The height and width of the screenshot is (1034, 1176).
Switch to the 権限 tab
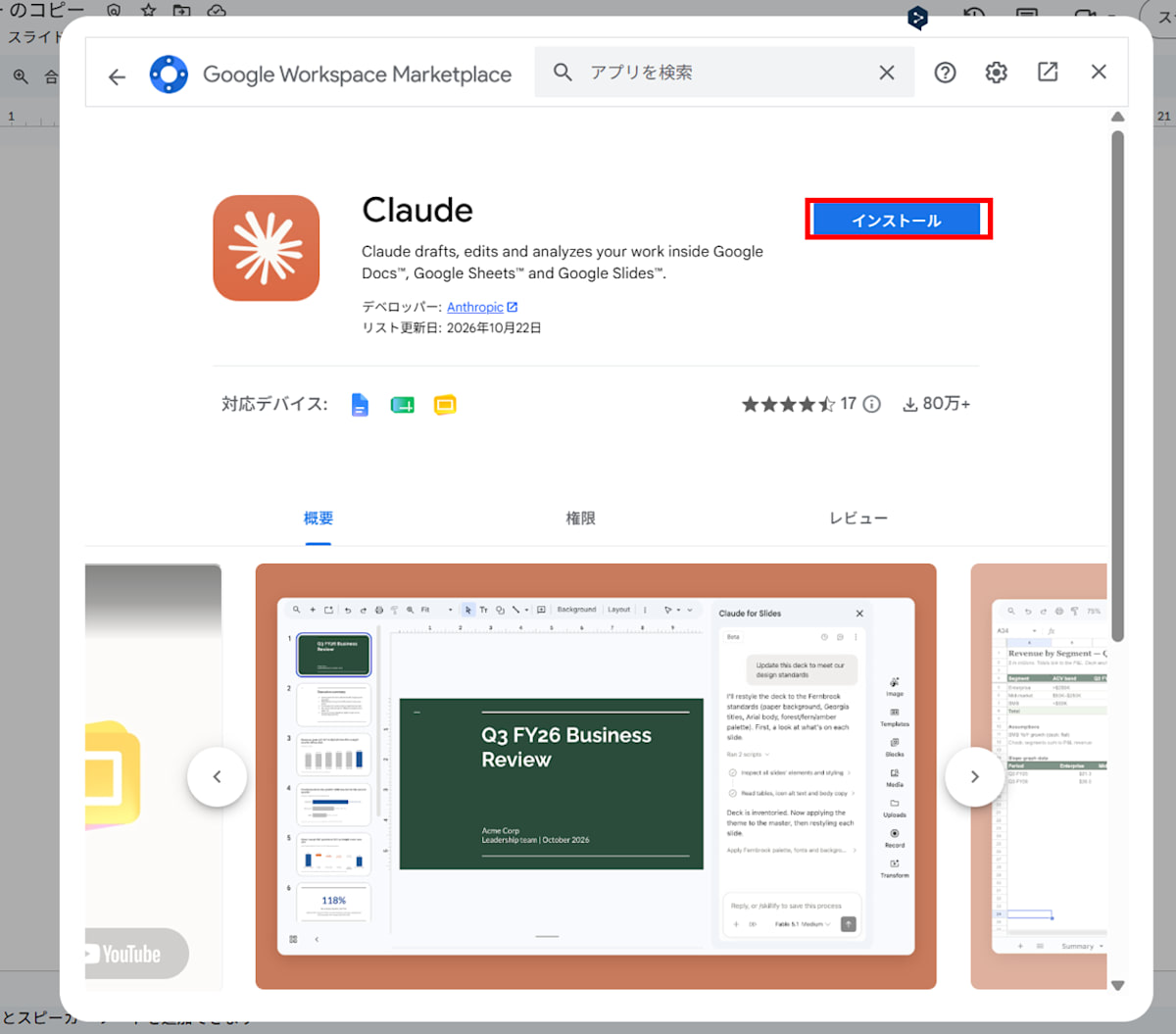point(580,518)
